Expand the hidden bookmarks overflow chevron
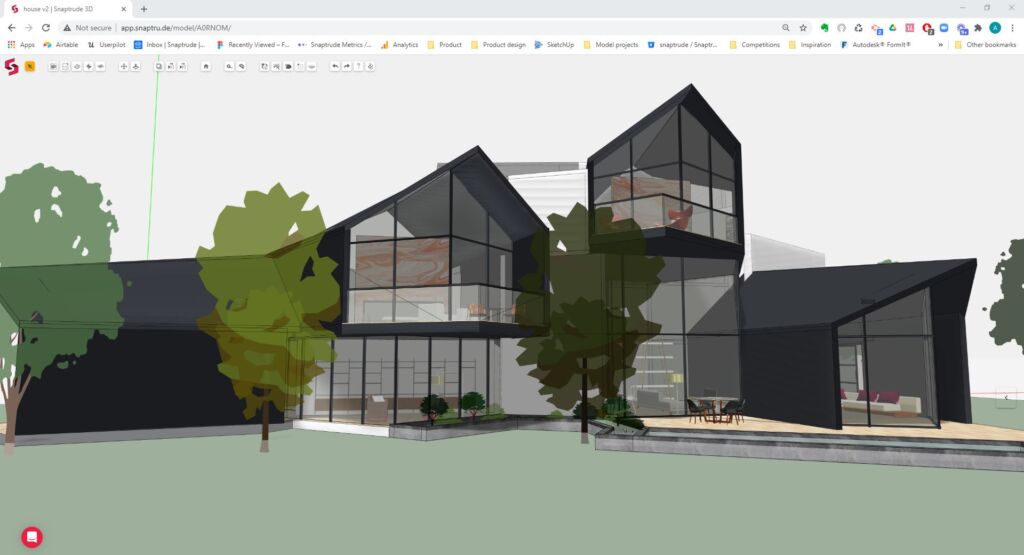This screenshot has height=555, width=1024. [x=940, y=44]
